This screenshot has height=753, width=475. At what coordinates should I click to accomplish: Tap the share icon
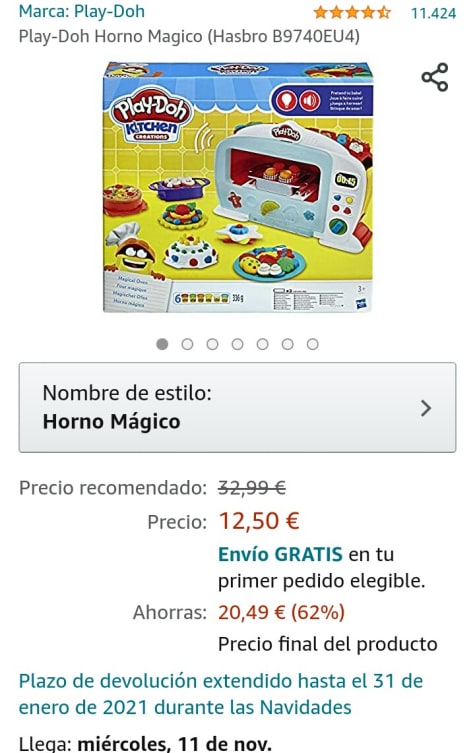(x=435, y=77)
